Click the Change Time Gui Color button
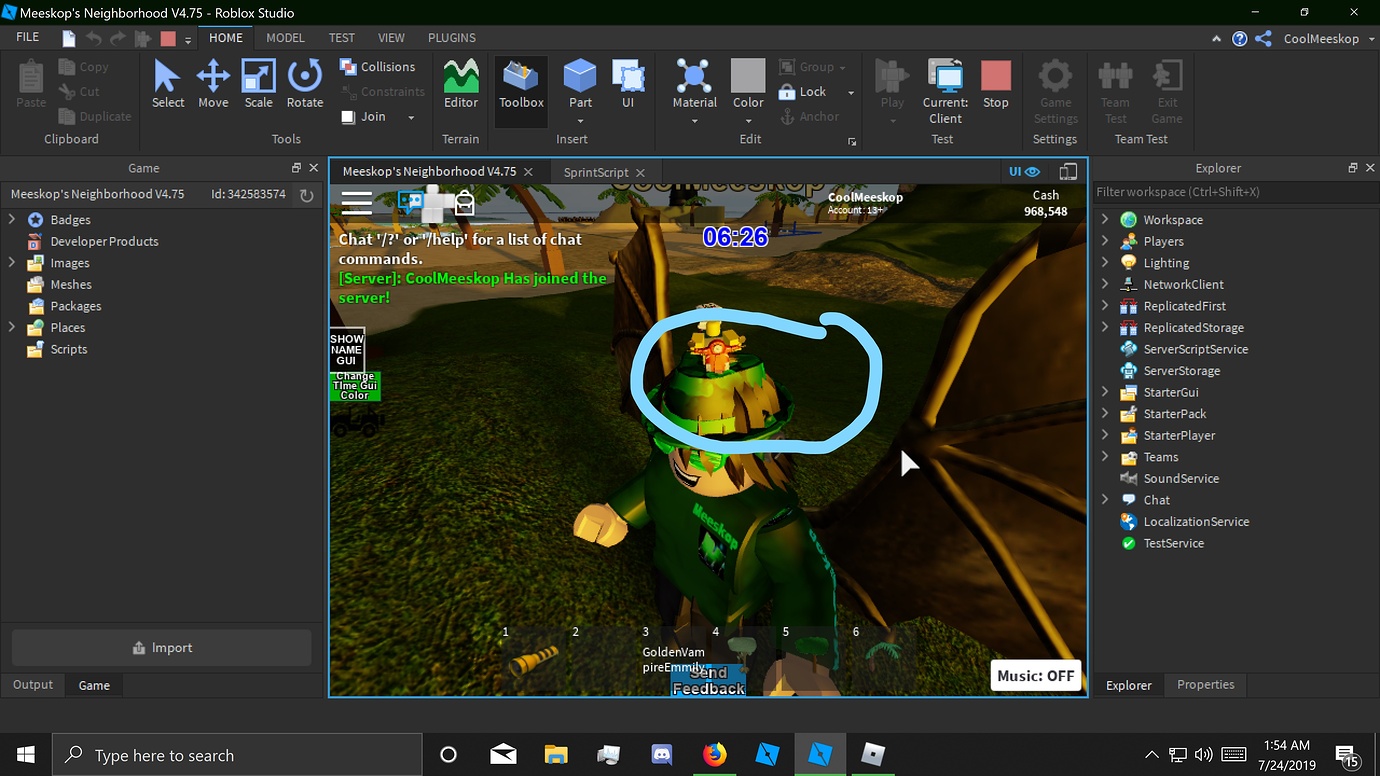The image size is (1380, 776). pyautogui.click(x=355, y=387)
